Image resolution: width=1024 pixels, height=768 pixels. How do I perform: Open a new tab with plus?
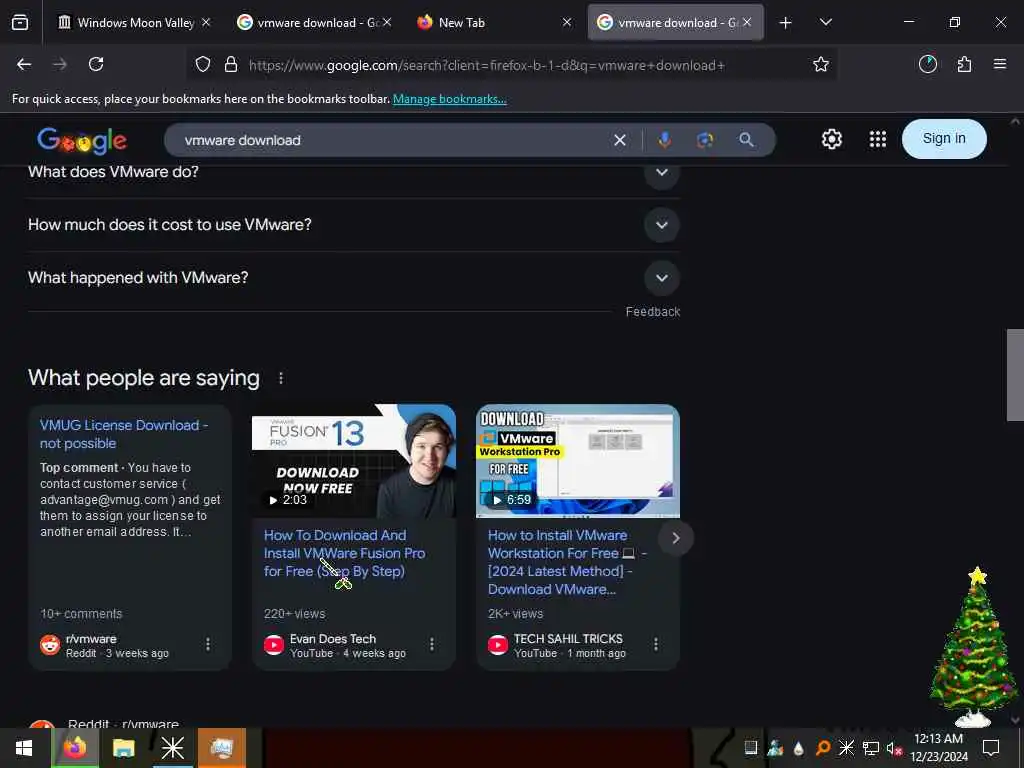pos(786,23)
